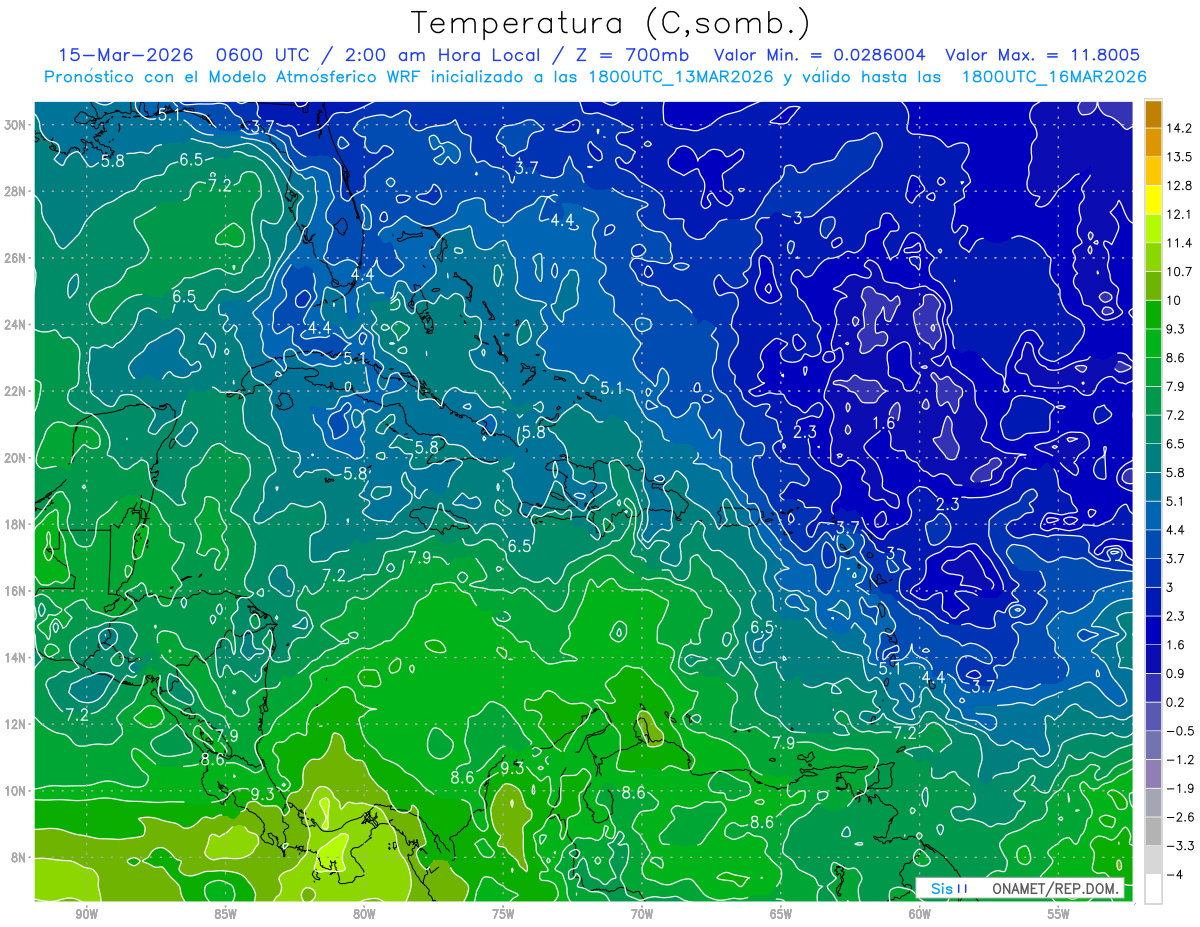The width and height of the screenshot is (1200, 927).
Task: Click the 13.5 value on the color scale
Action: coord(1179,157)
